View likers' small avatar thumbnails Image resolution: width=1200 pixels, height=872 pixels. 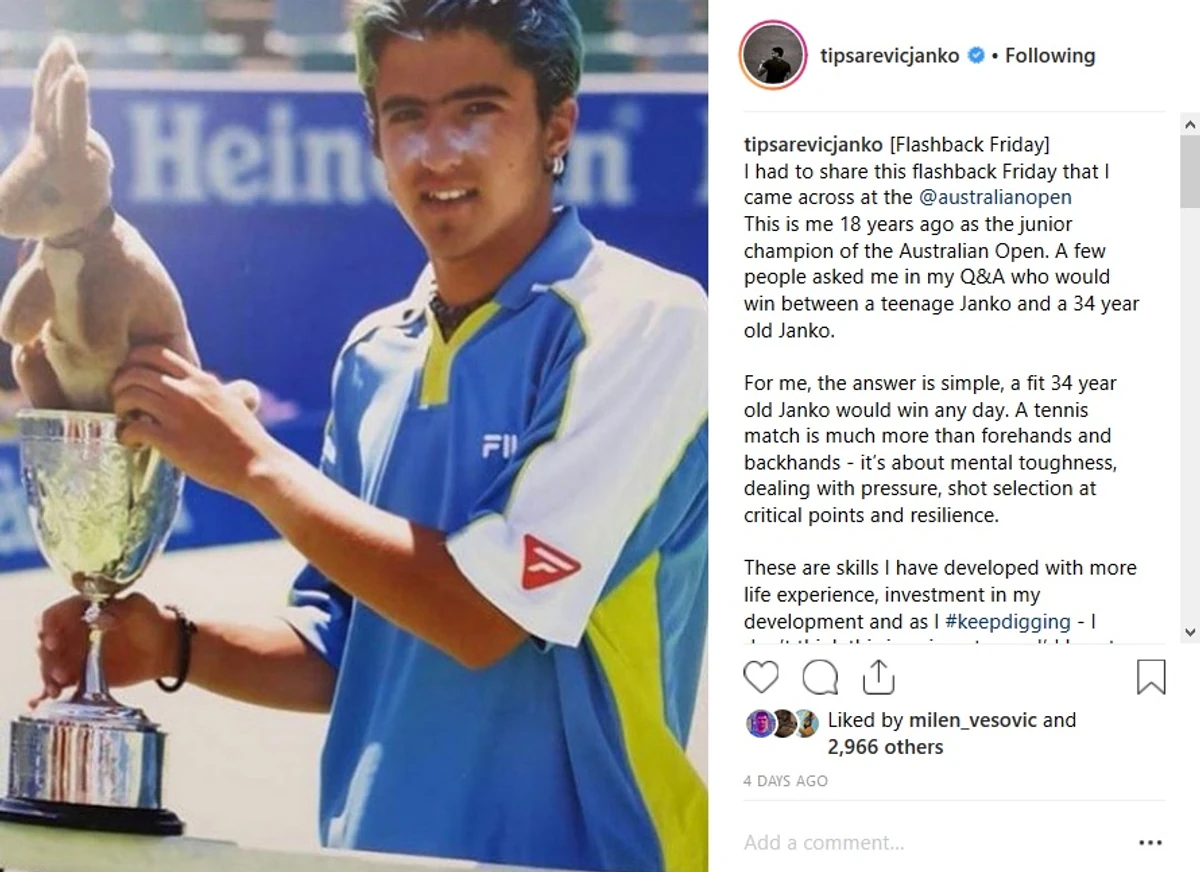point(783,722)
